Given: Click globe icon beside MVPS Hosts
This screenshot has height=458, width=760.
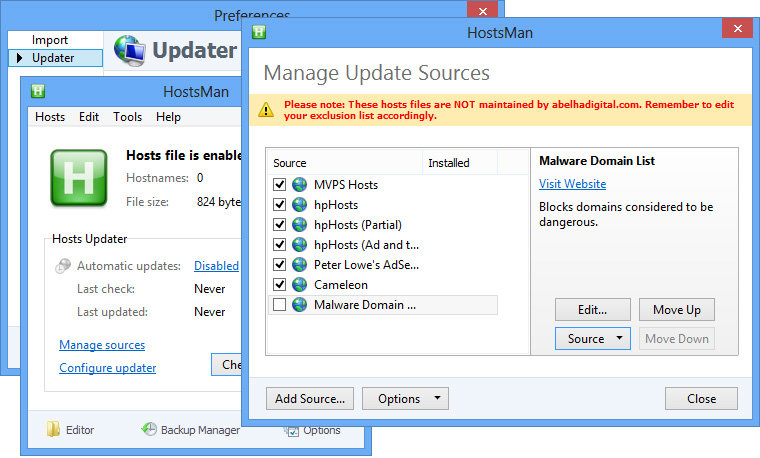Looking at the screenshot, I should pyautogui.click(x=300, y=185).
